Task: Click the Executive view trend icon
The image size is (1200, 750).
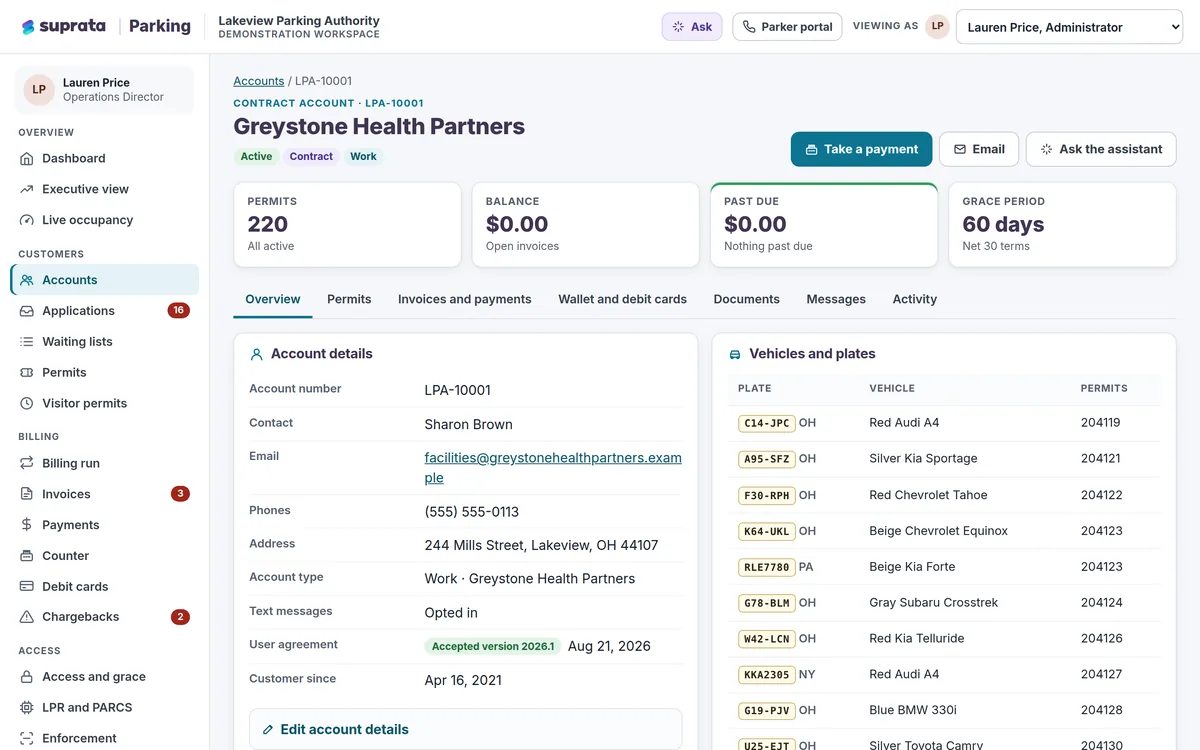Action: coord(27,189)
